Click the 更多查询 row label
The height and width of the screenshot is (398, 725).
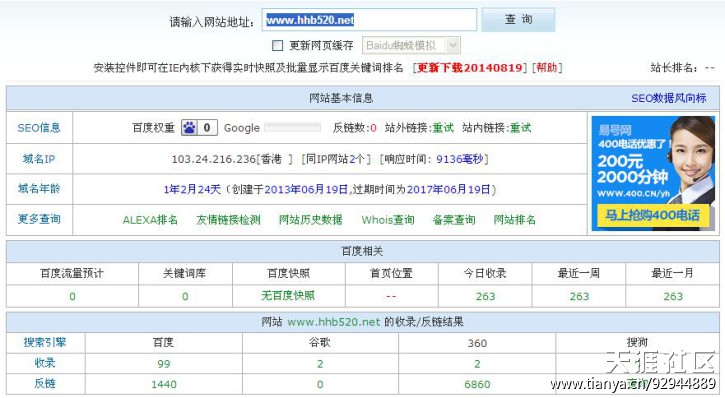(x=39, y=219)
